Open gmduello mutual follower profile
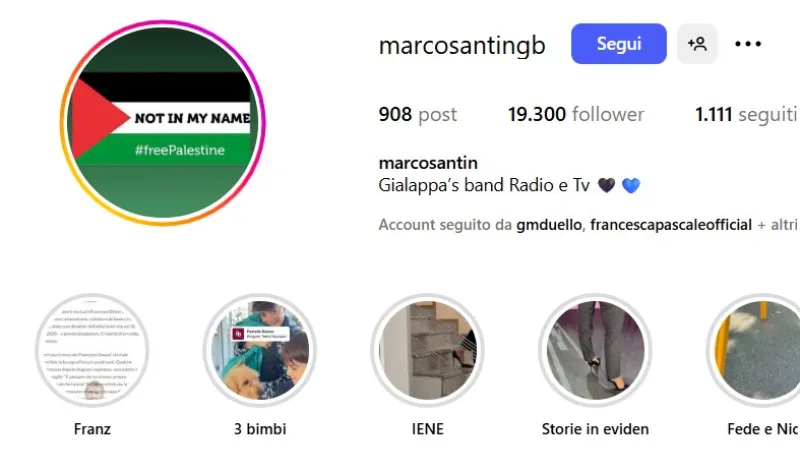The width and height of the screenshot is (800, 473). click(x=548, y=225)
